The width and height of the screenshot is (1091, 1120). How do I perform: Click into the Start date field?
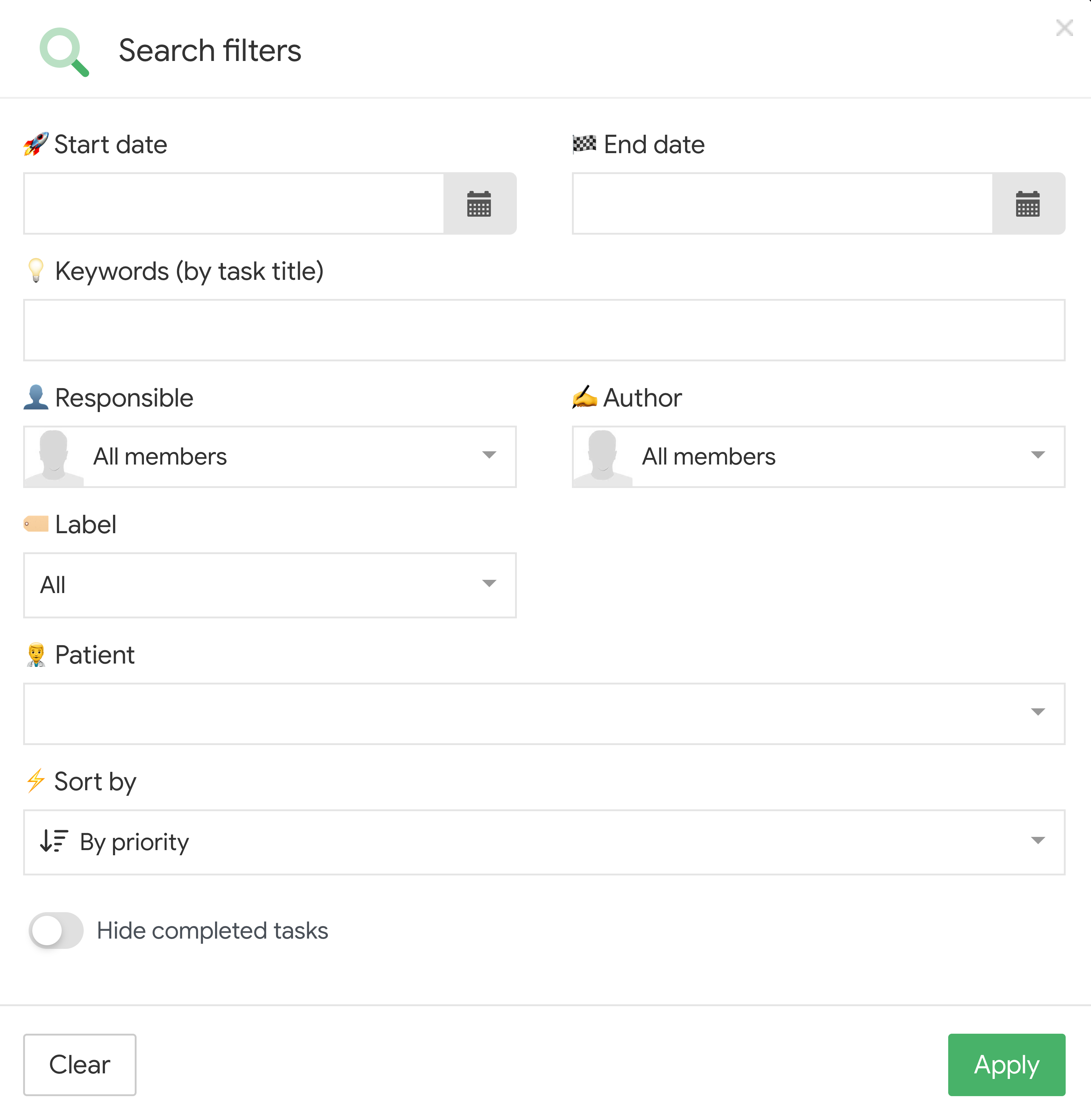pyautogui.click(x=234, y=203)
